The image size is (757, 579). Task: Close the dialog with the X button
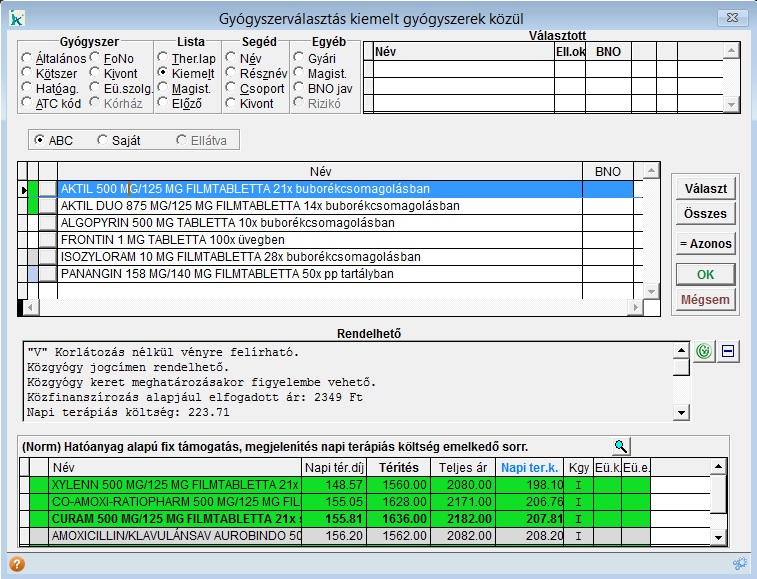click(x=732, y=18)
